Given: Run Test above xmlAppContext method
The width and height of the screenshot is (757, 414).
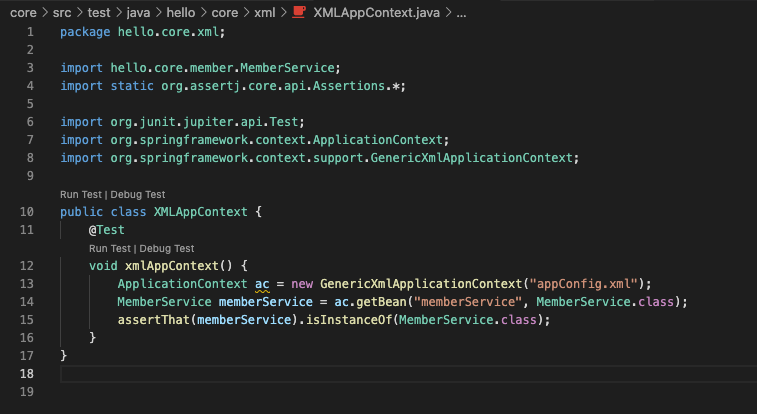Looking at the screenshot, I should coord(110,248).
